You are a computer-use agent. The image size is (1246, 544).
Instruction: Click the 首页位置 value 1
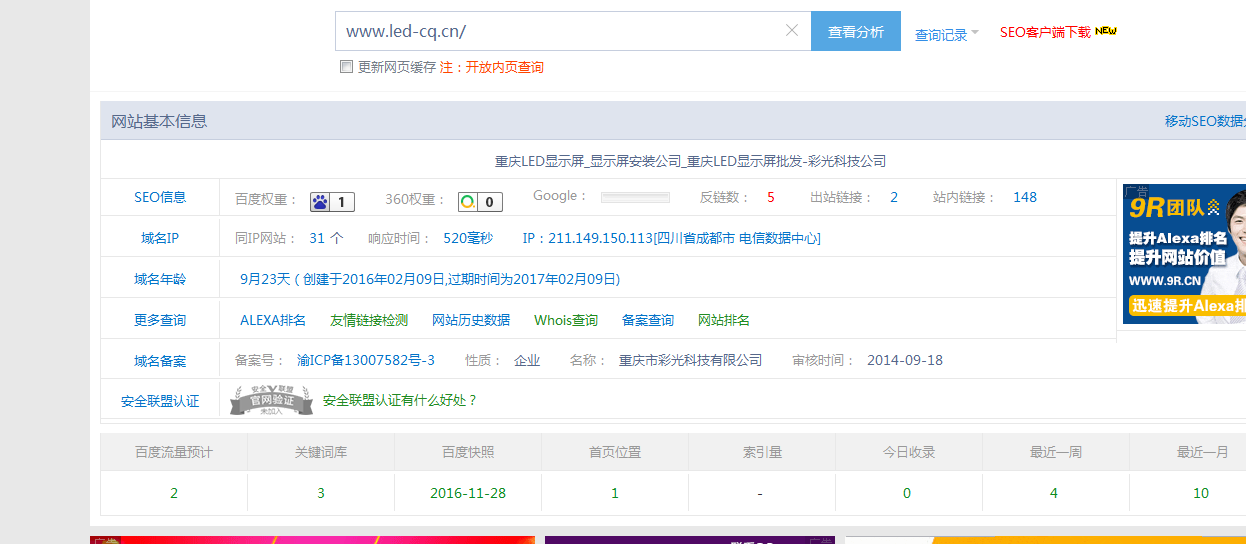(x=615, y=493)
